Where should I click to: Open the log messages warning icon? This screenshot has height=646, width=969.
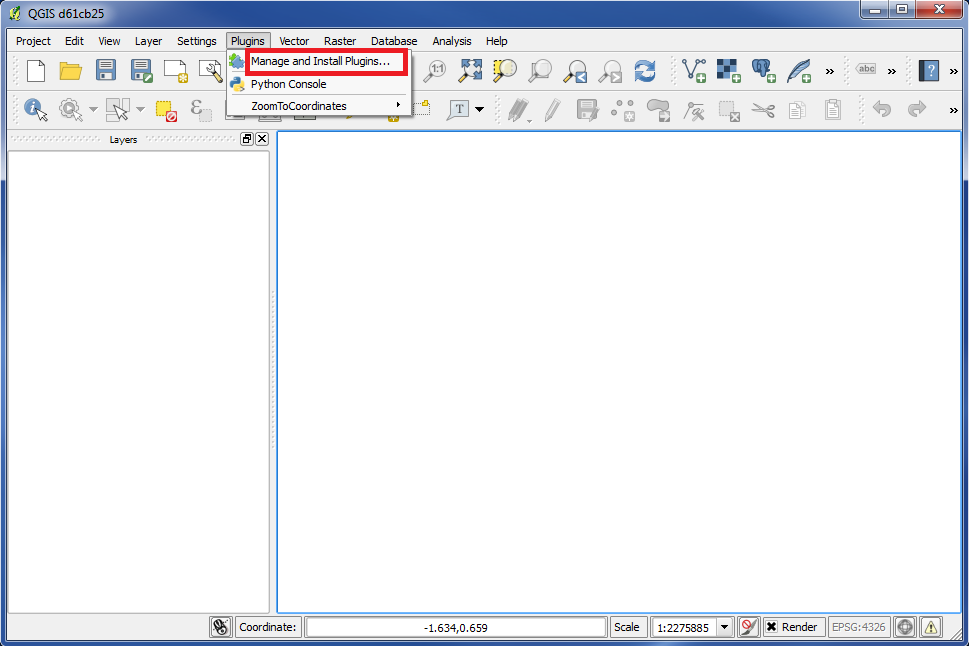point(931,627)
